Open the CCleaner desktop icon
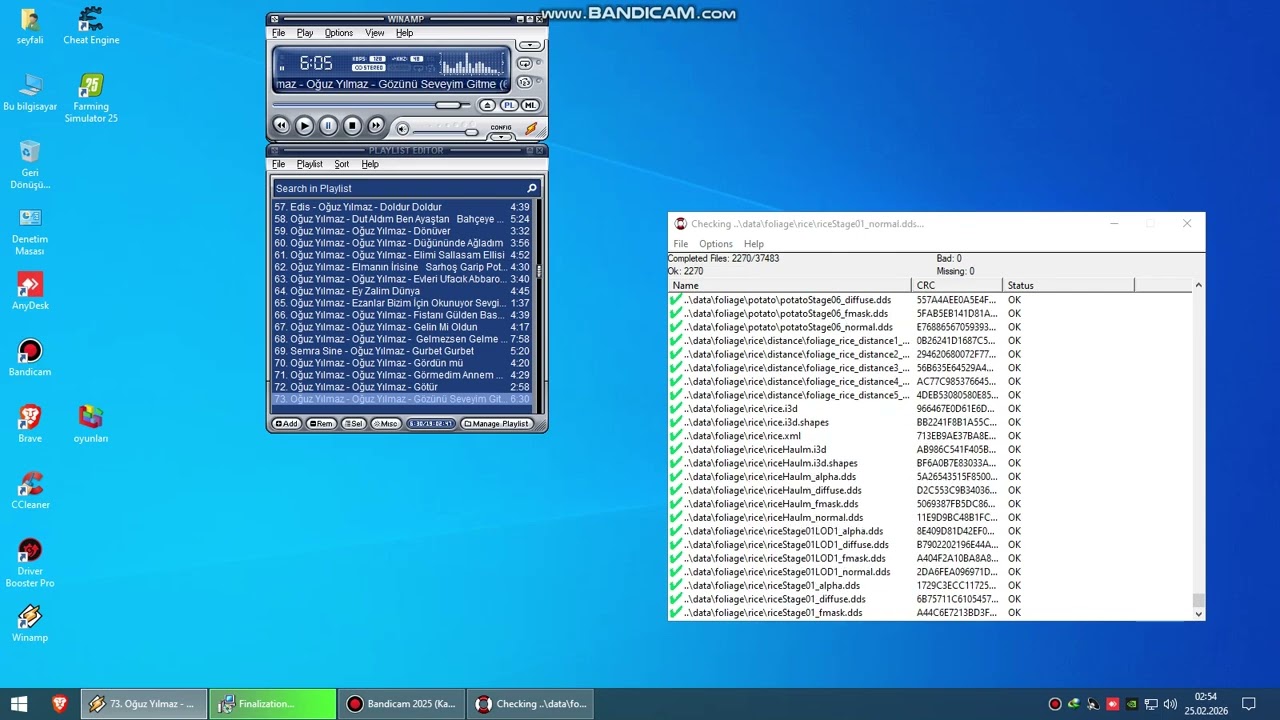This screenshot has width=1280, height=720. click(x=30, y=491)
